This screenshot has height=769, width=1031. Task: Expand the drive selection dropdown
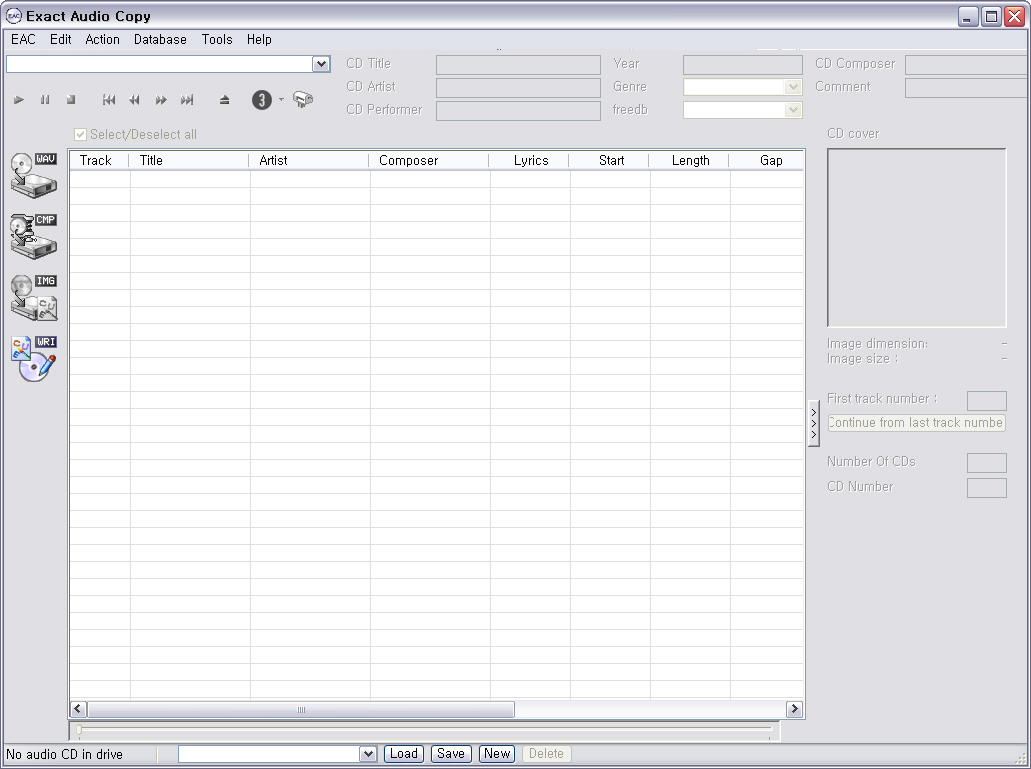tap(321, 64)
